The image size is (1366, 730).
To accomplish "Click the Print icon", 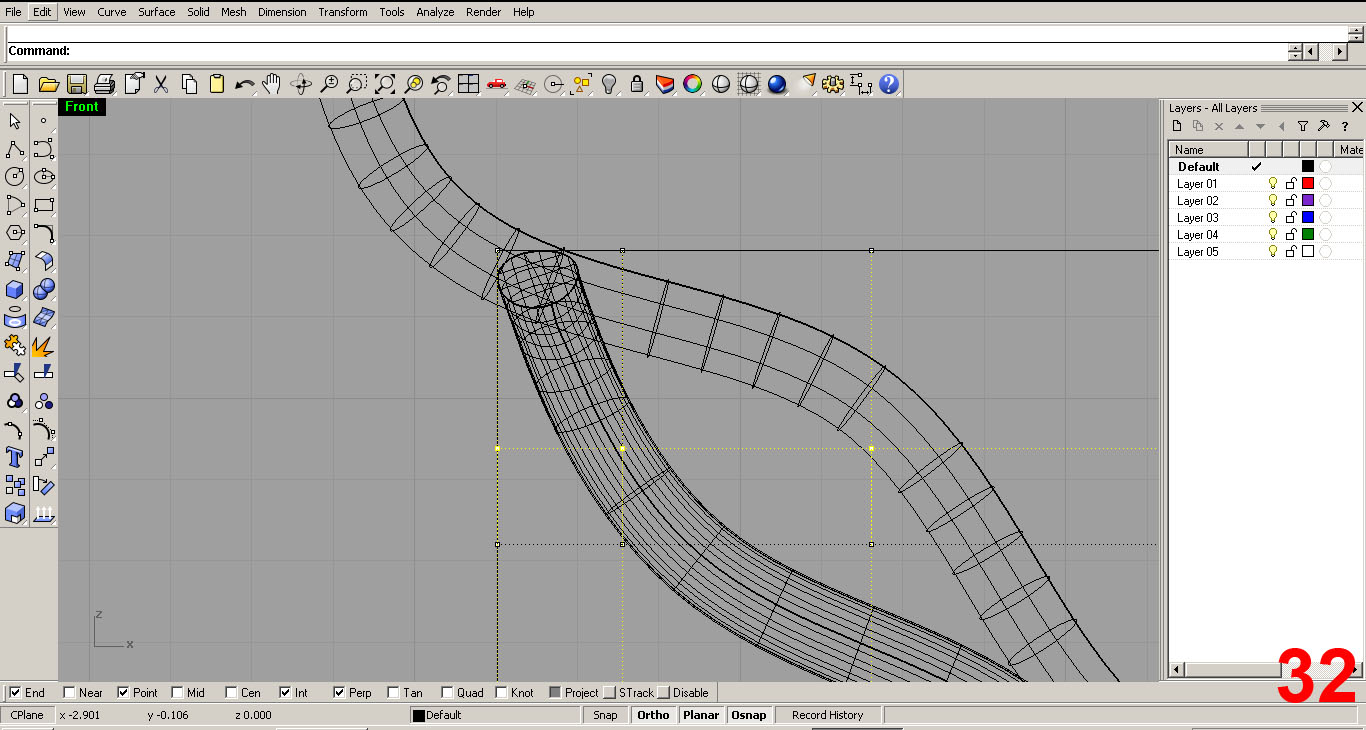I will tap(105, 85).
